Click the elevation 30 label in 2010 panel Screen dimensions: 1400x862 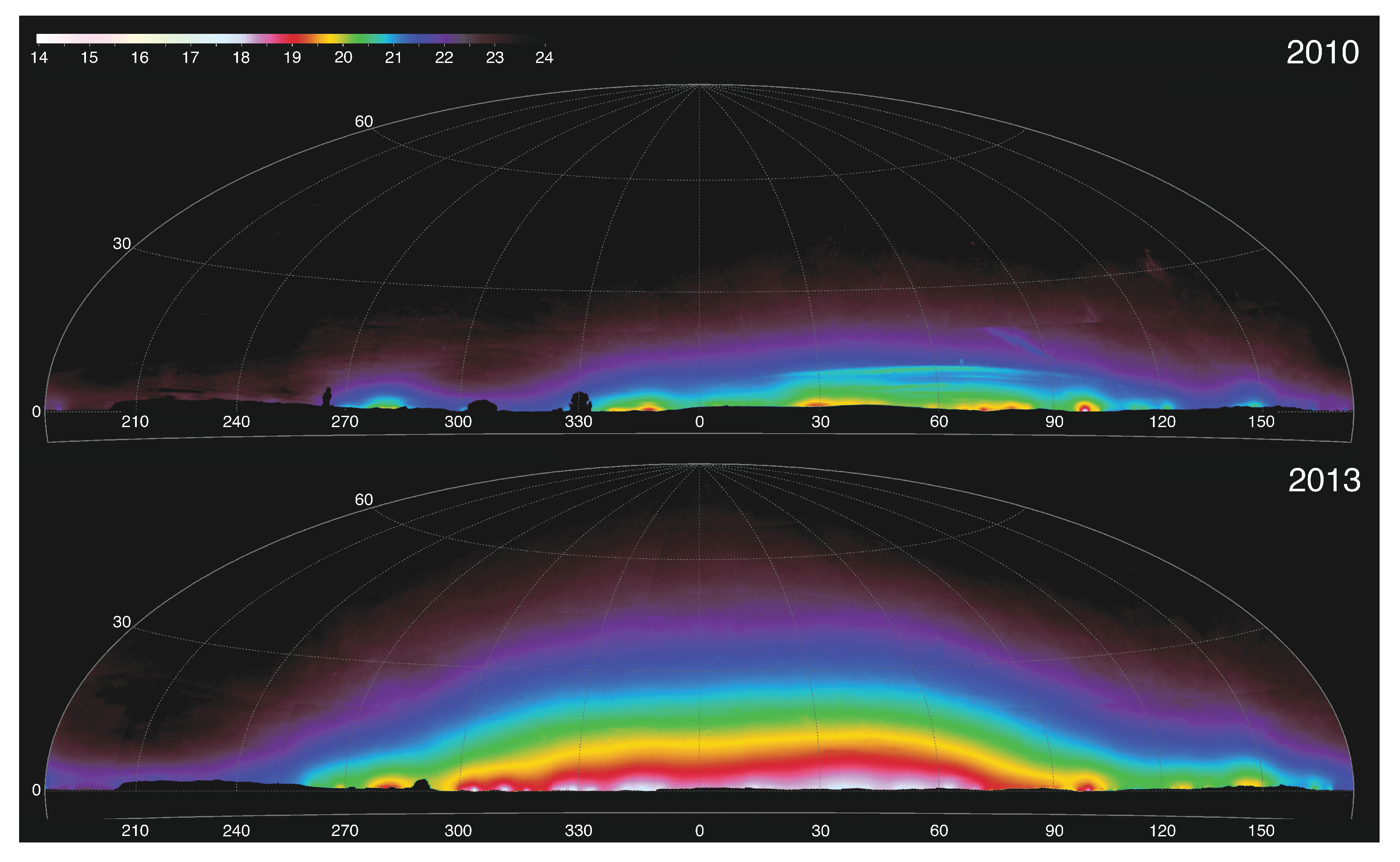[122, 243]
